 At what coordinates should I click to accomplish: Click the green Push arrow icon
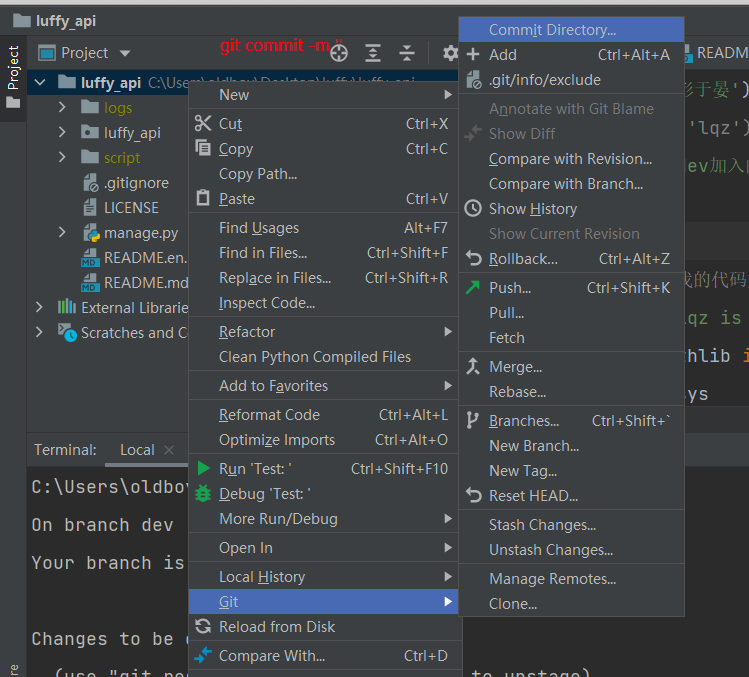pos(473,287)
